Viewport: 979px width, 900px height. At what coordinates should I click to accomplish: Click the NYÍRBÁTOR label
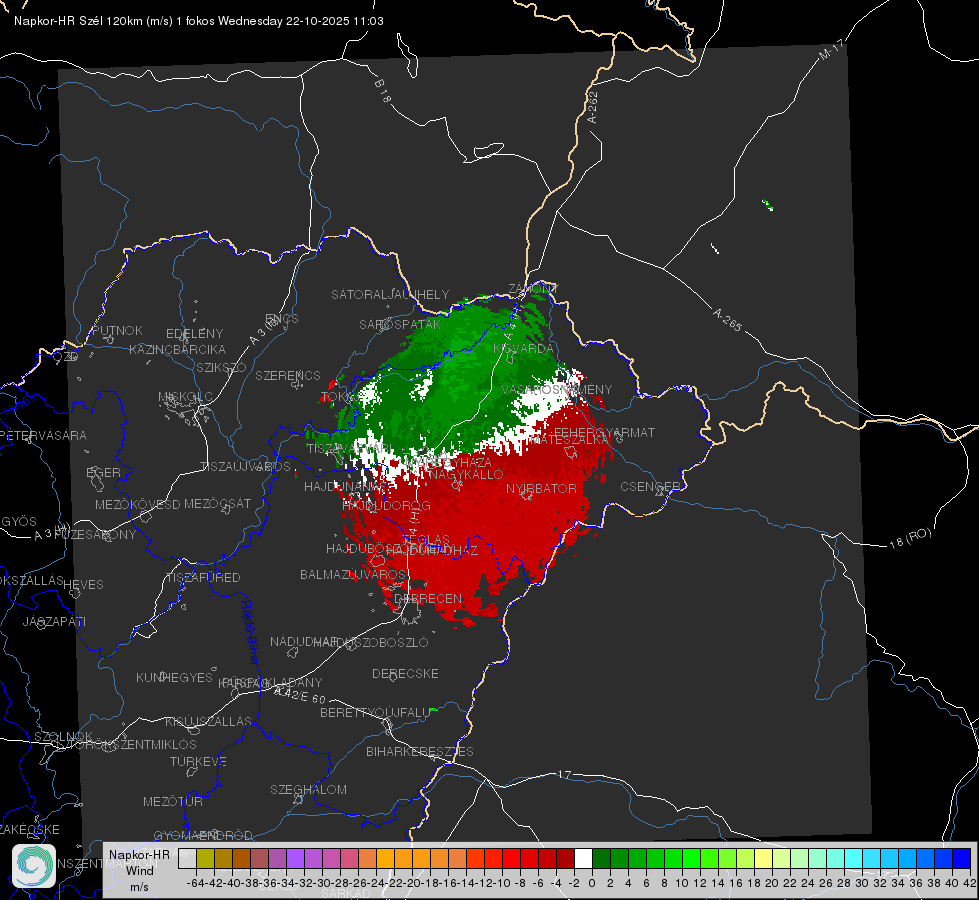[x=541, y=488]
